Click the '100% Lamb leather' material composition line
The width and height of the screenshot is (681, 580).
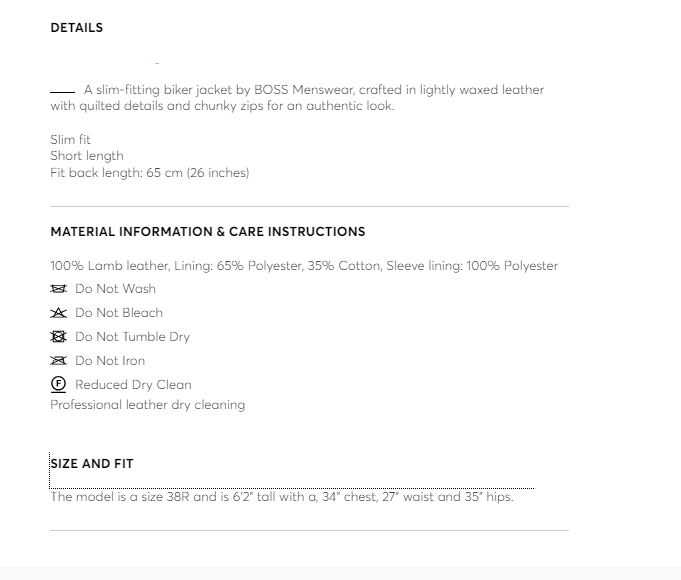point(304,266)
